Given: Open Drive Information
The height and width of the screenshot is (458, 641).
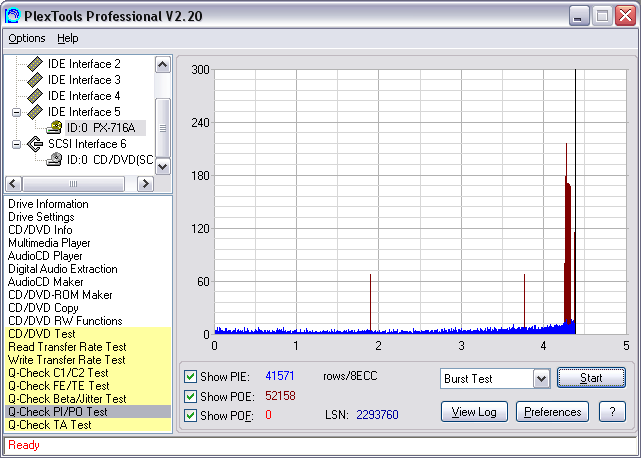Looking at the screenshot, I should click(x=48, y=204).
